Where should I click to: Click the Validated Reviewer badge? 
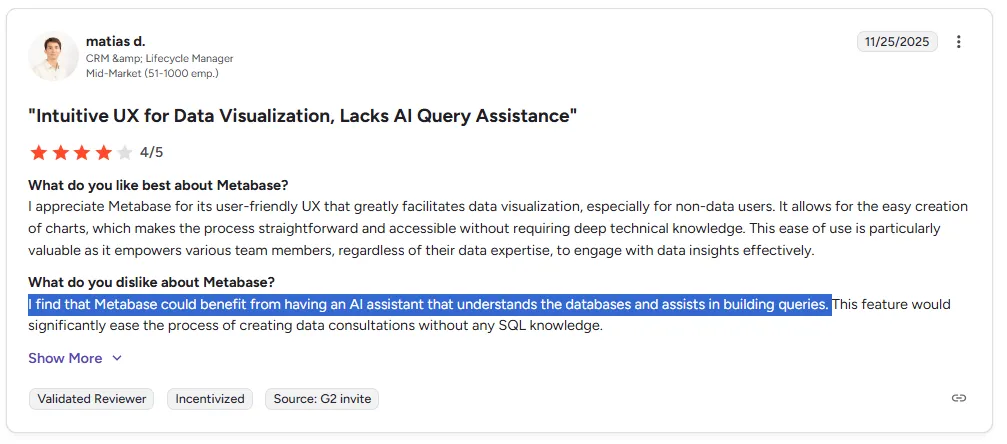[x=92, y=398]
